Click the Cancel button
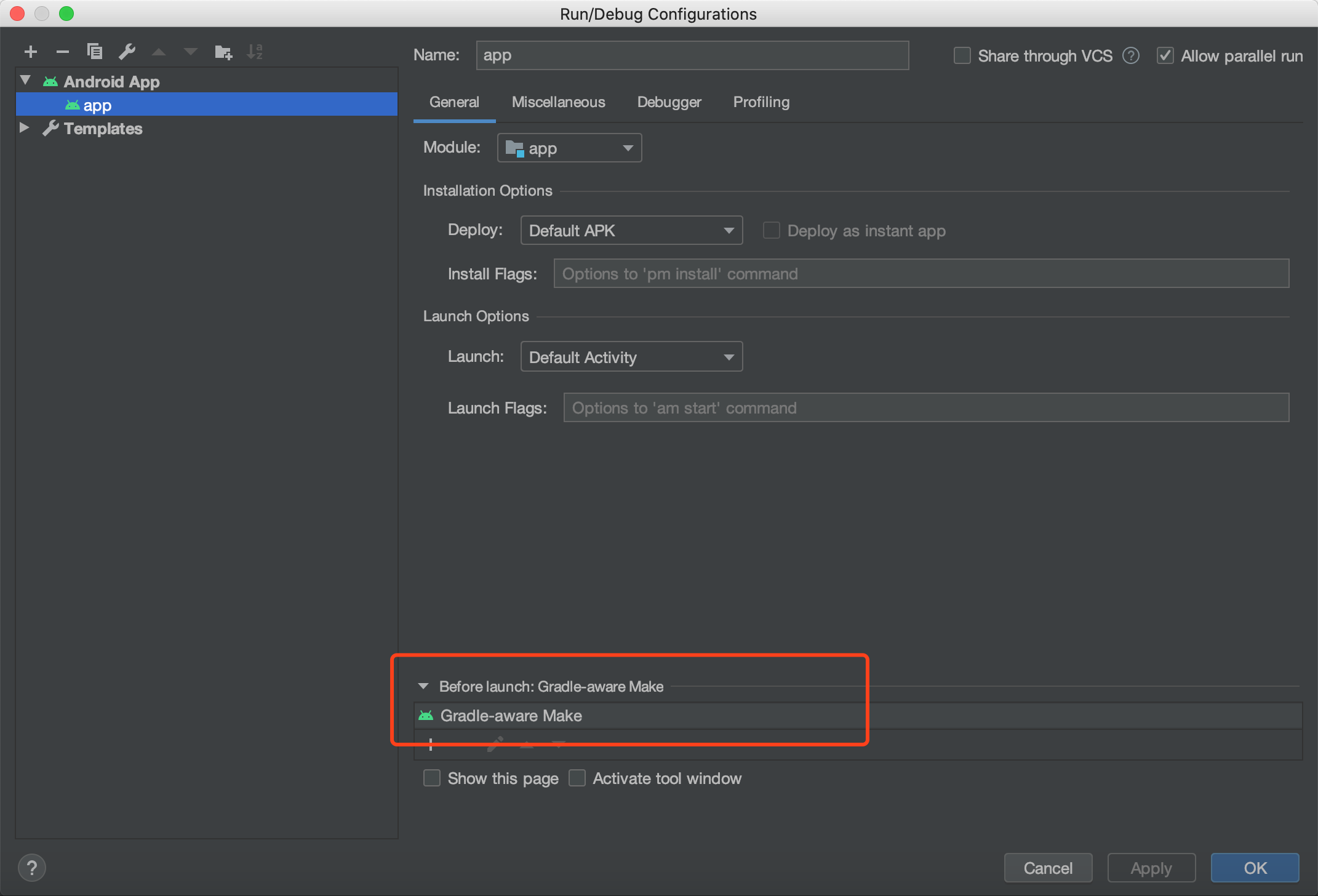Viewport: 1318px width, 896px height. (x=1048, y=868)
